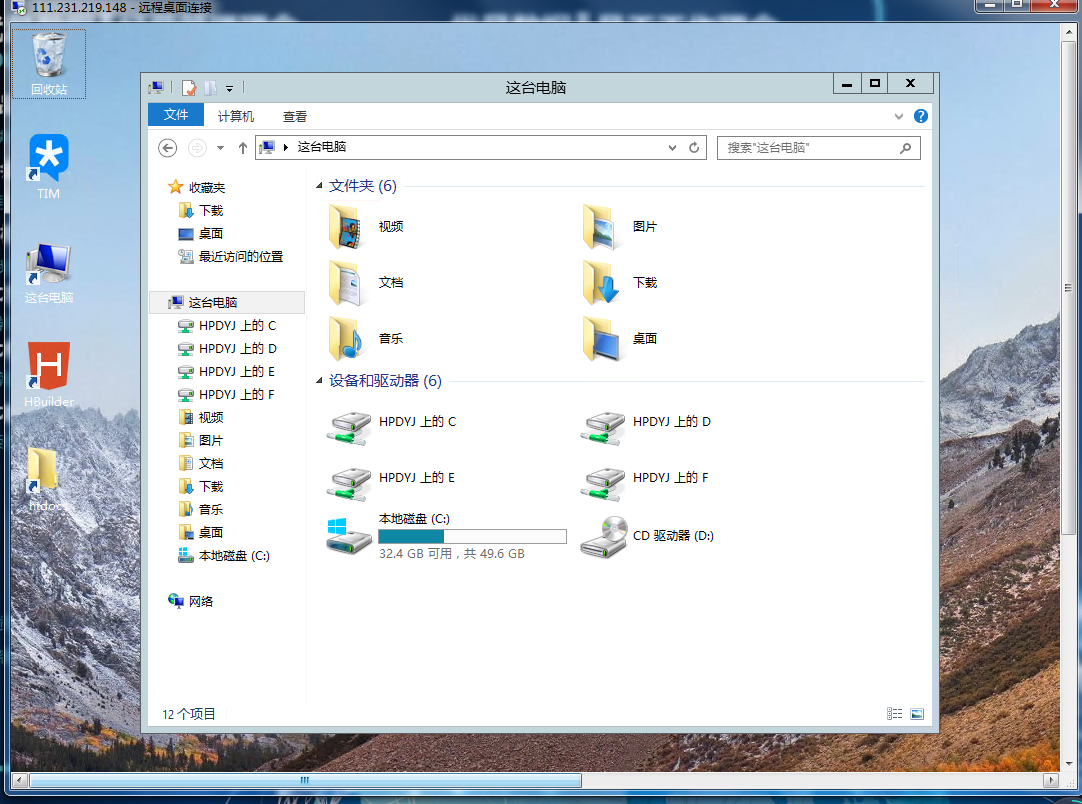Select drive HPDYJ 上的 C in main pane
The width and height of the screenshot is (1082, 804).
tap(391, 426)
